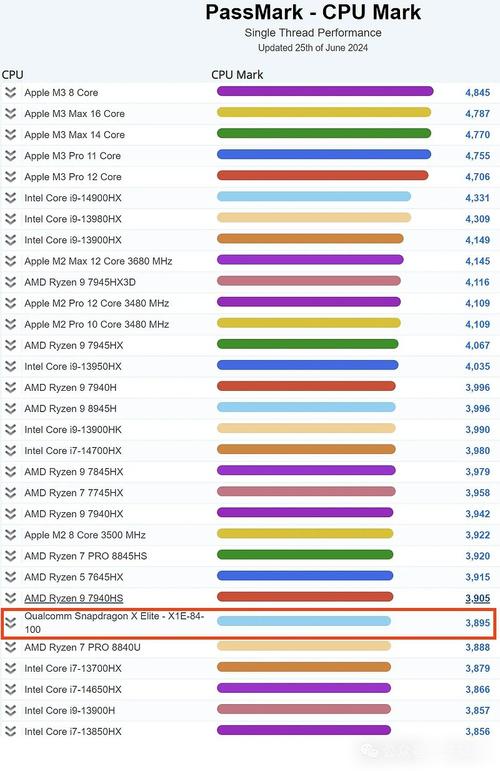Open the AMD Ryzen 7 PRO 8840U link

click(82, 647)
